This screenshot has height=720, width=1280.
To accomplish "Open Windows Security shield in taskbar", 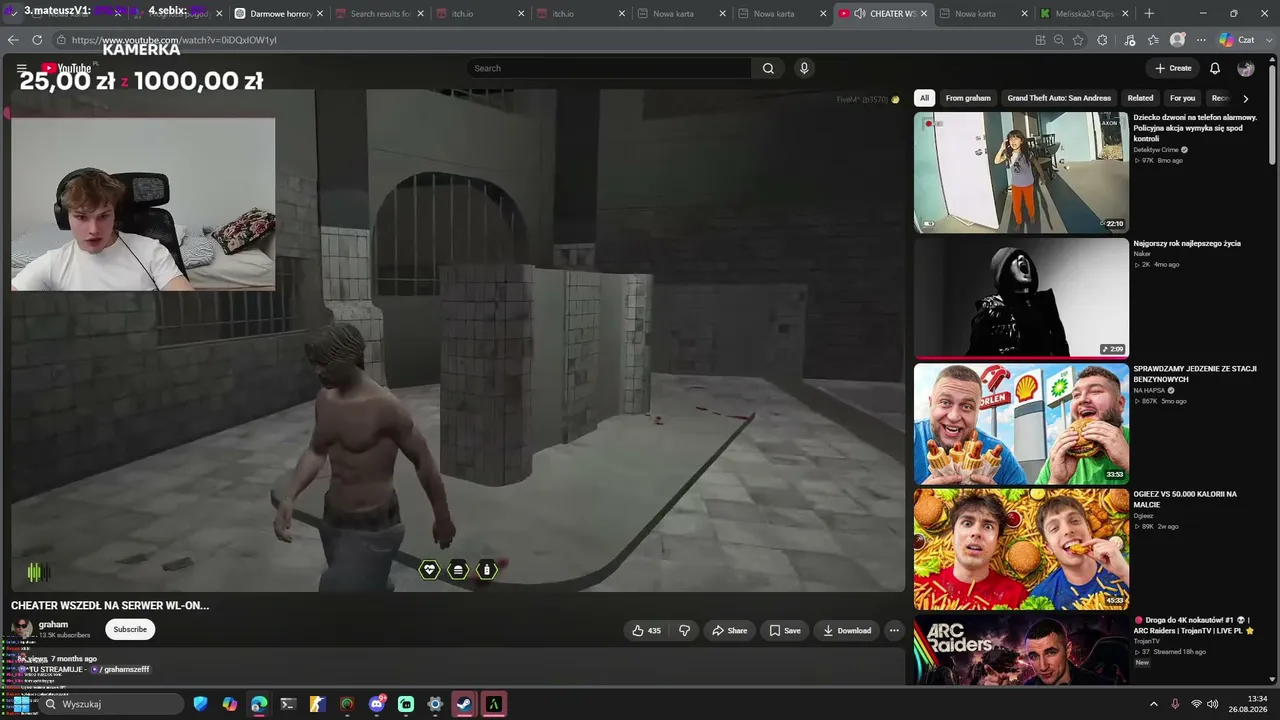I will [x=201, y=704].
